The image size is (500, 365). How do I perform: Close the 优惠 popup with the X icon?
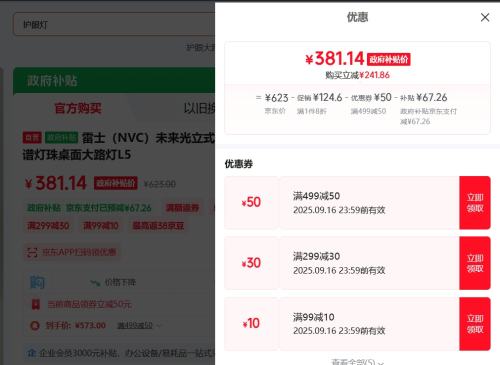click(485, 17)
